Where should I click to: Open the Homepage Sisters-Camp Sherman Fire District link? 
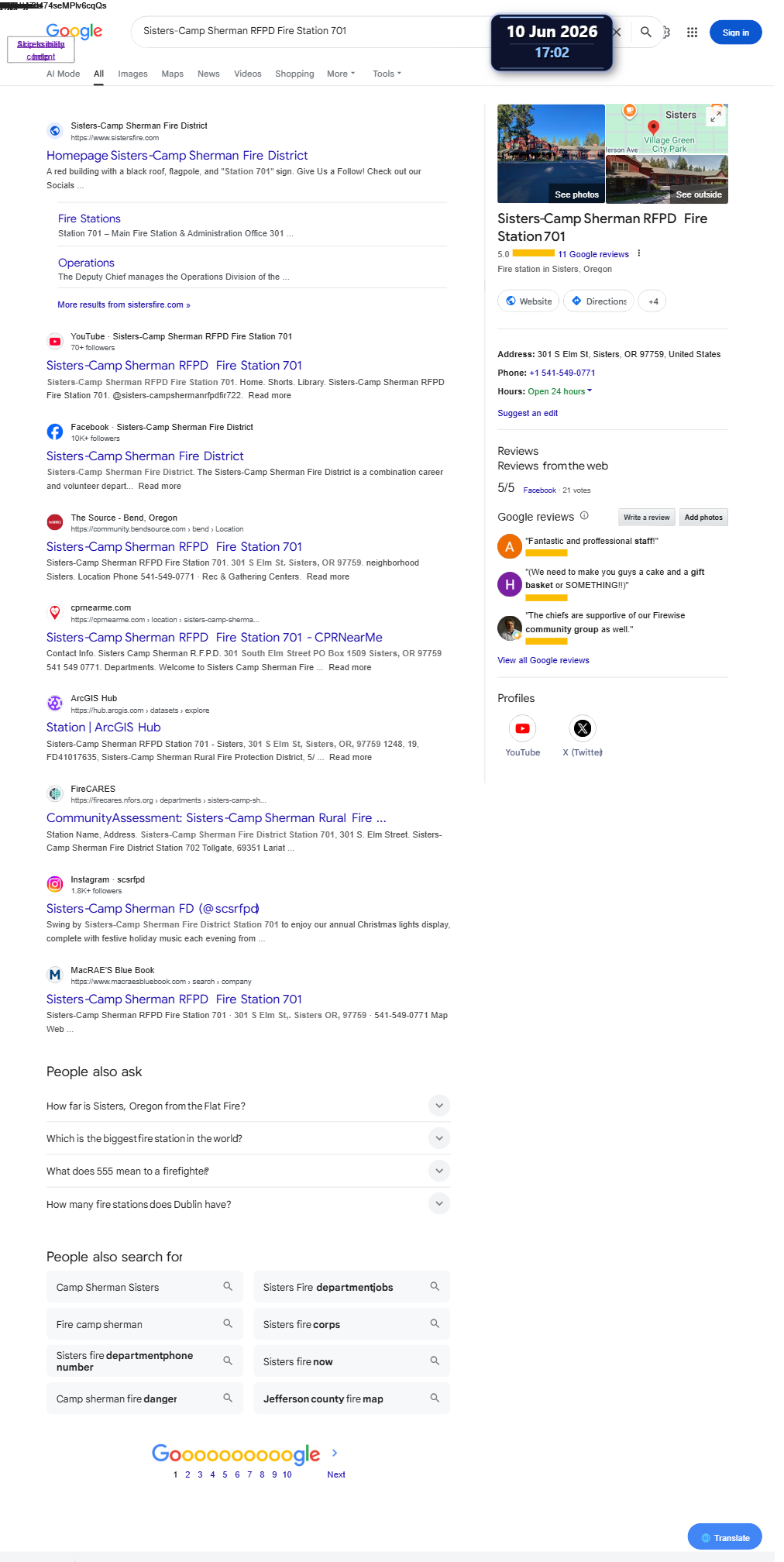click(177, 156)
